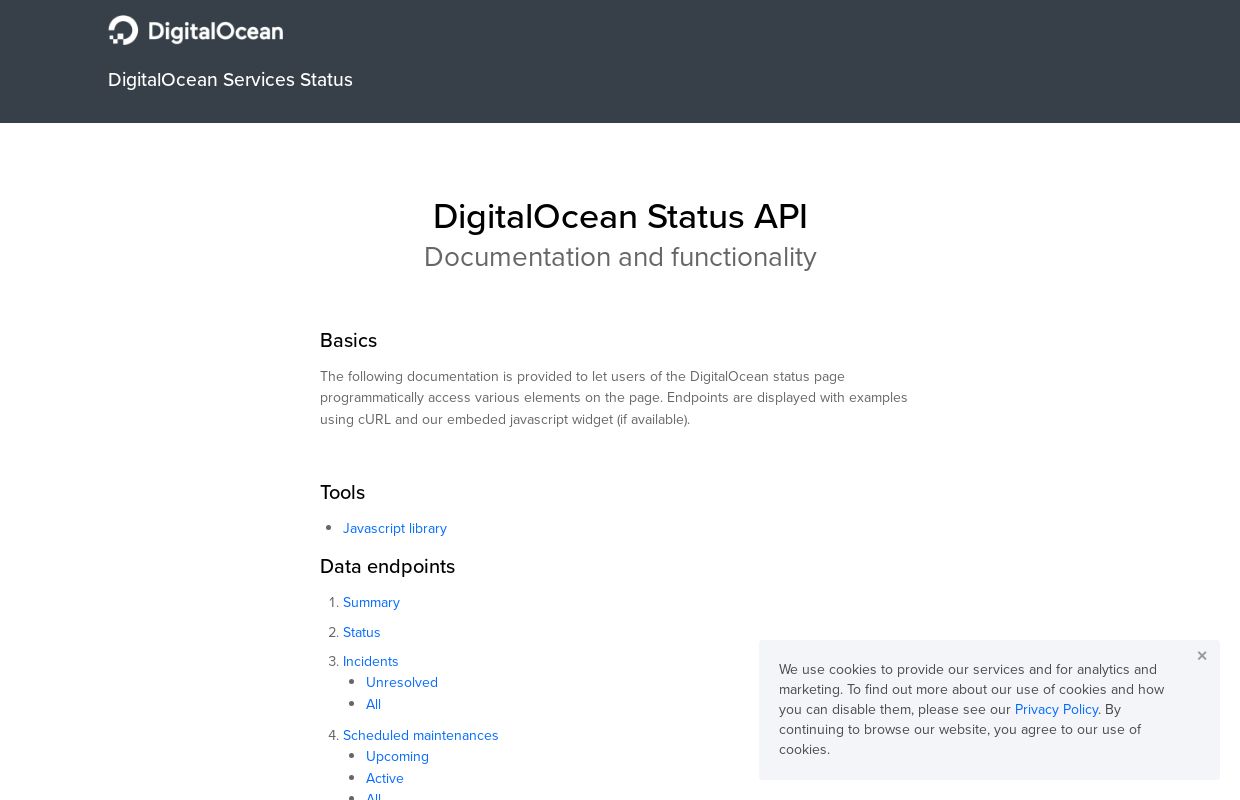Click the DigitalOcean logo icon
The height and width of the screenshot is (800, 1240).
[123, 30]
